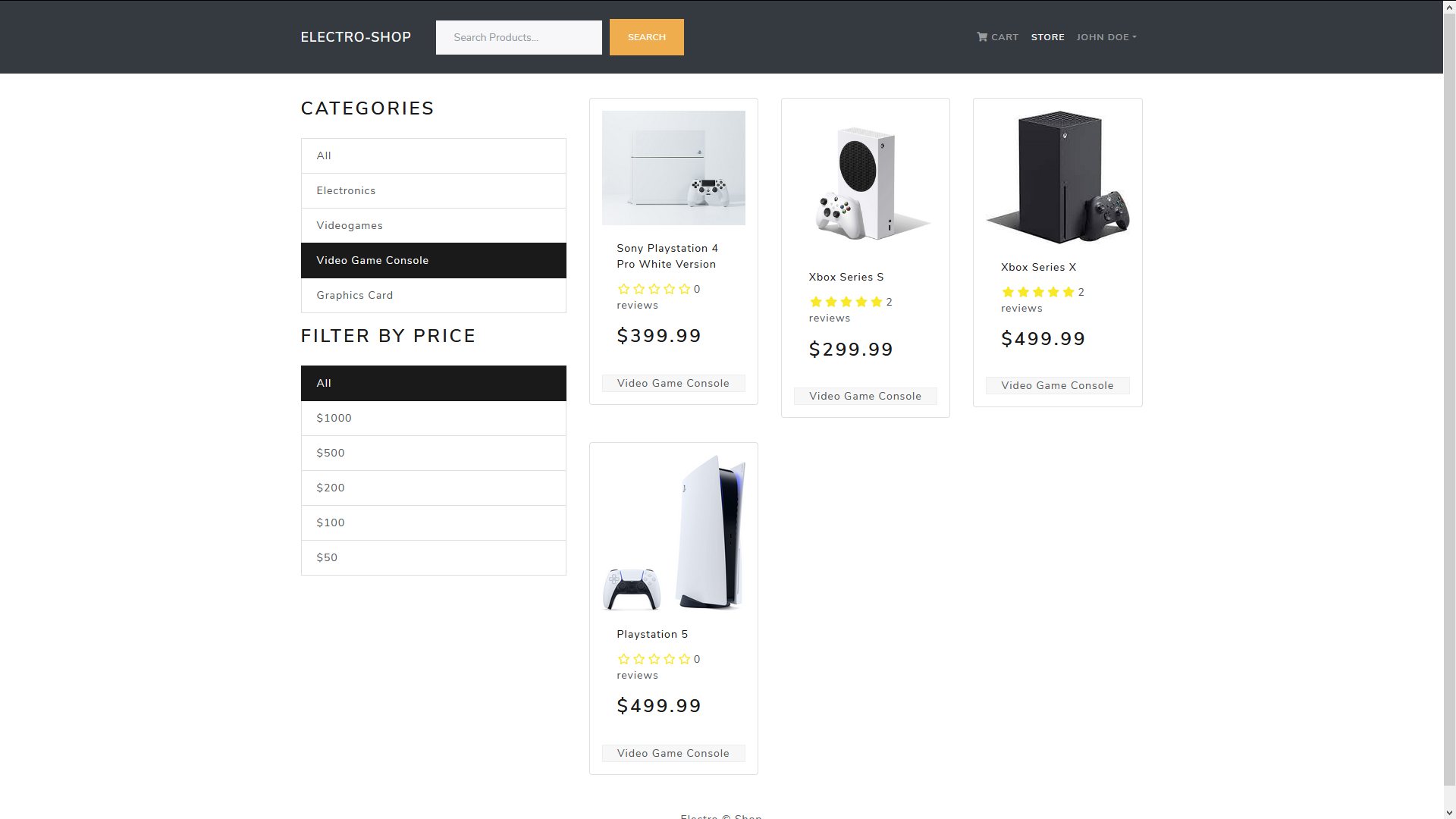Screen dimensions: 1456x819
Task: Open the shopping cart icon
Action: coord(981,36)
